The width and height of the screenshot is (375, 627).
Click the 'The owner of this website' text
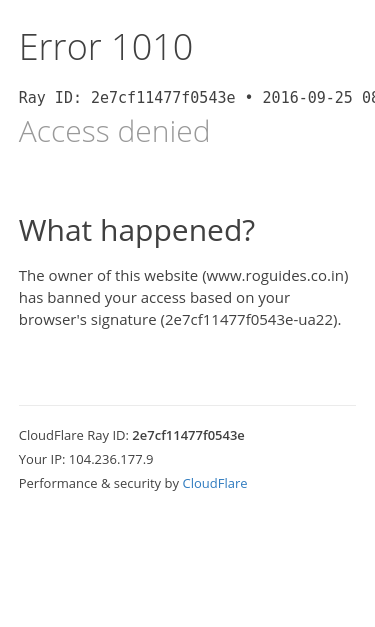click(108, 276)
